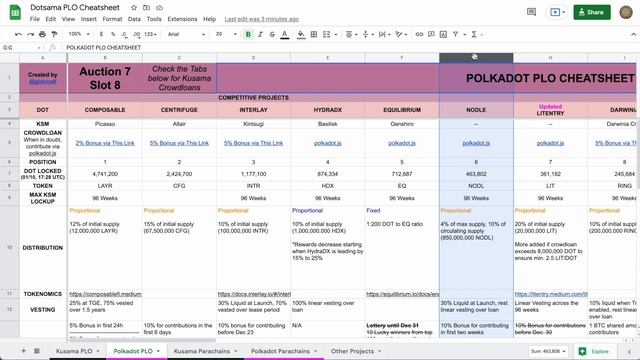The height and width of the screenshot is (360, 640).
Task: Toggle bold formatting
Action: (x=248, y=35)
